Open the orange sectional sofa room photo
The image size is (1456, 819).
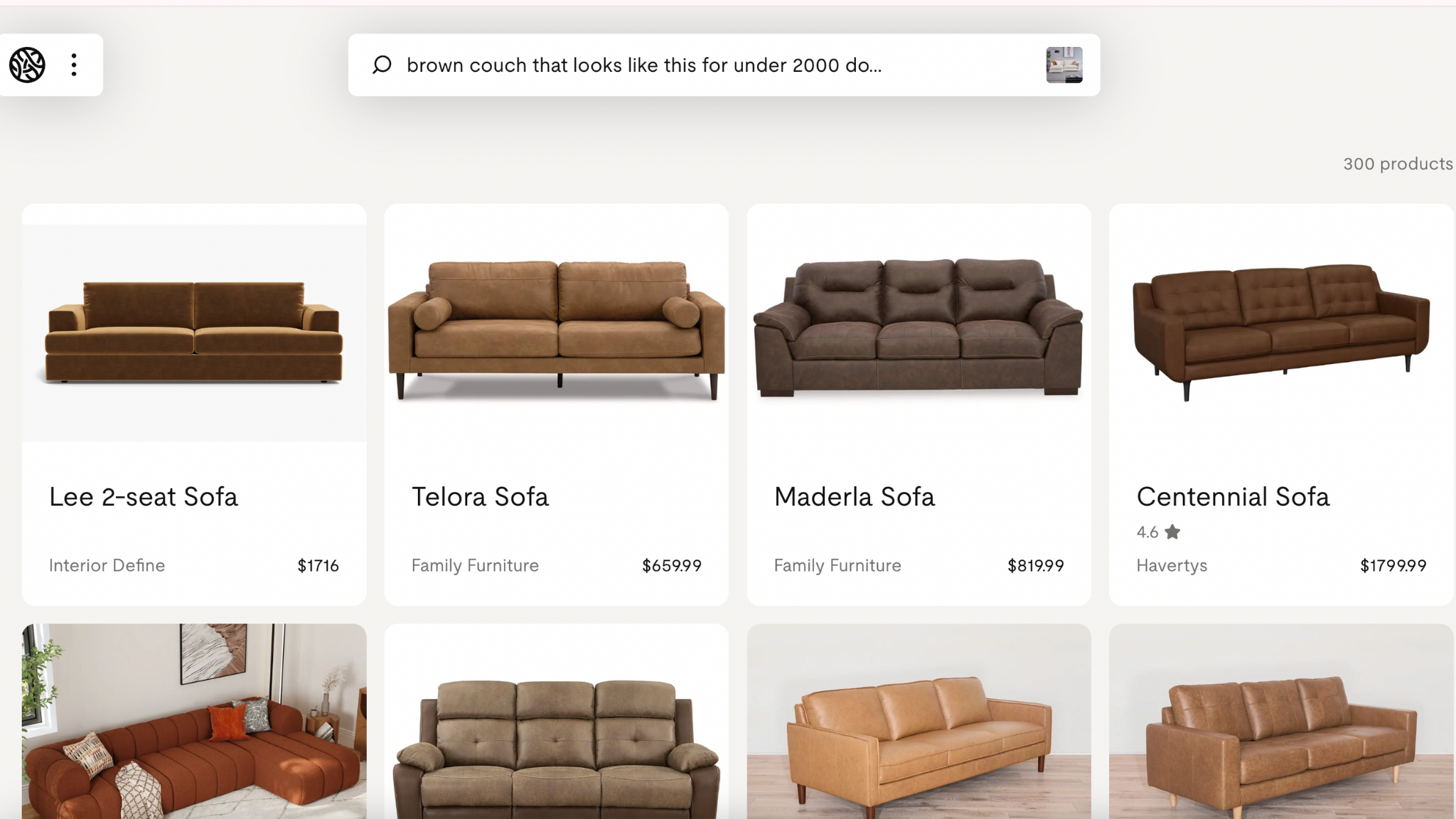click(x=194, y=722)
